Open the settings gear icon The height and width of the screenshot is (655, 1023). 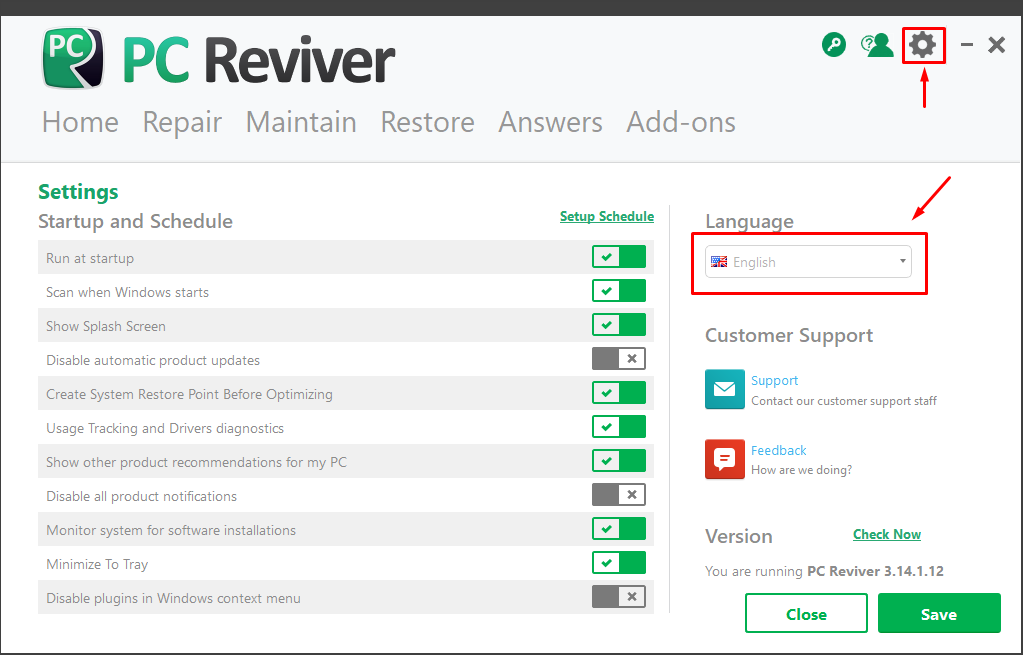point(923,45)
